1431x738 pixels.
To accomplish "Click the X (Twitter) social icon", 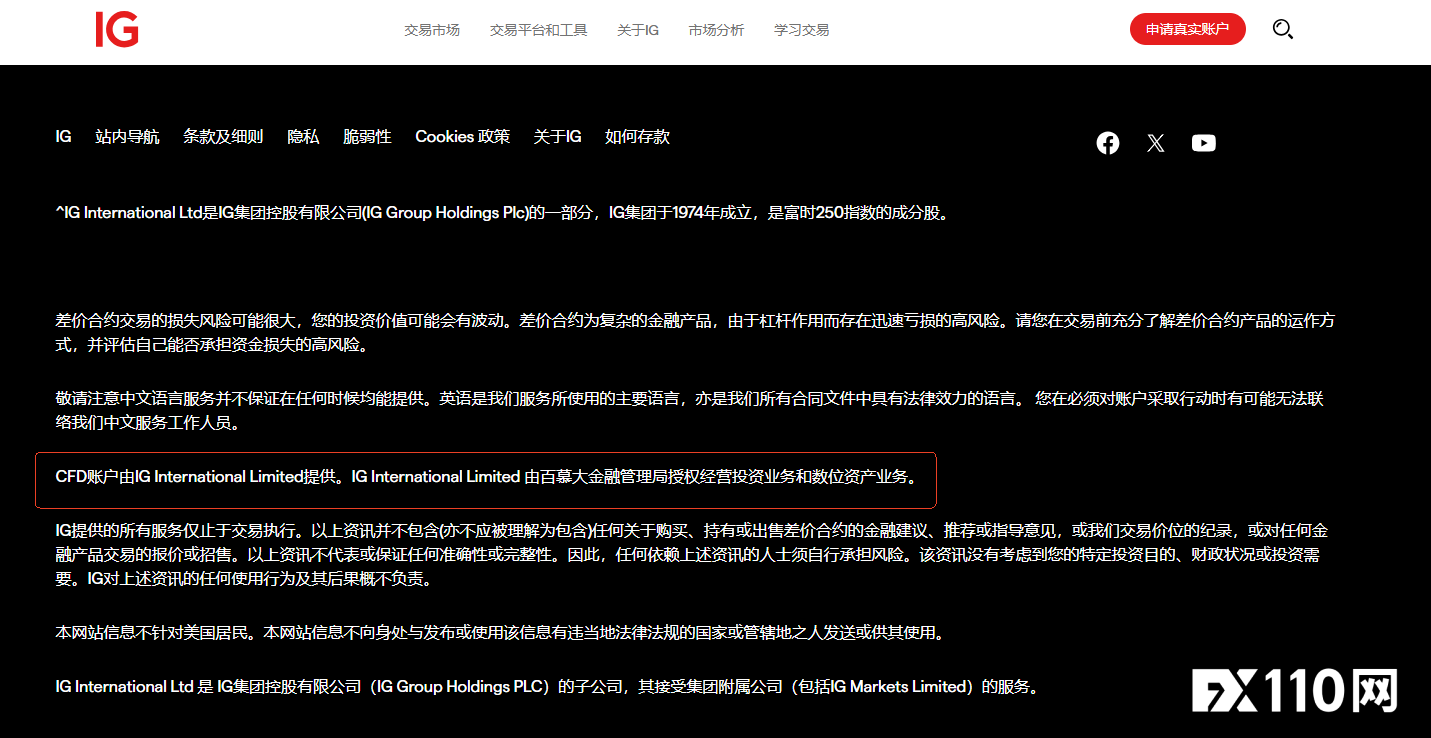I will click(1155, 143).
